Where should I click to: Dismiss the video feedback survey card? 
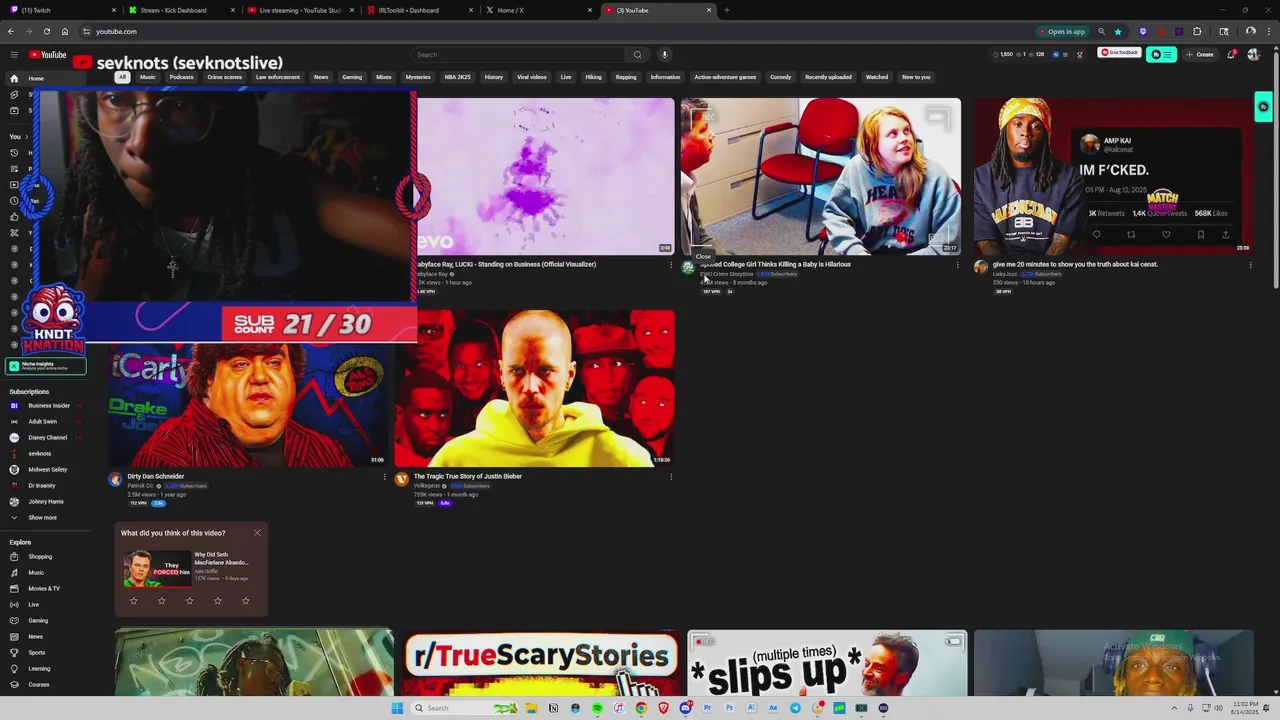[257, 533]
